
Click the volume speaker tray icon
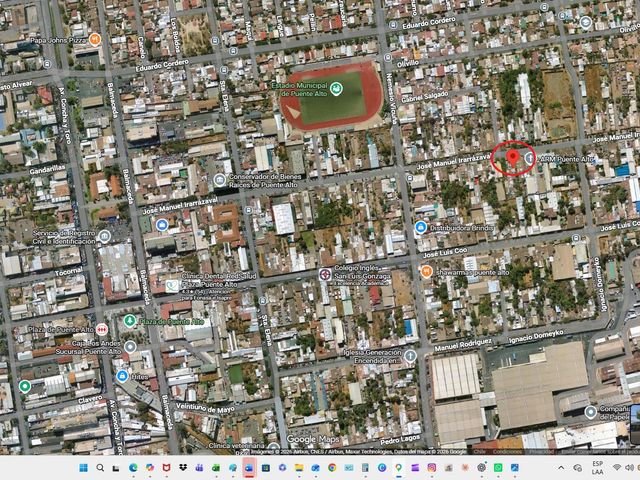pos(629,468)
